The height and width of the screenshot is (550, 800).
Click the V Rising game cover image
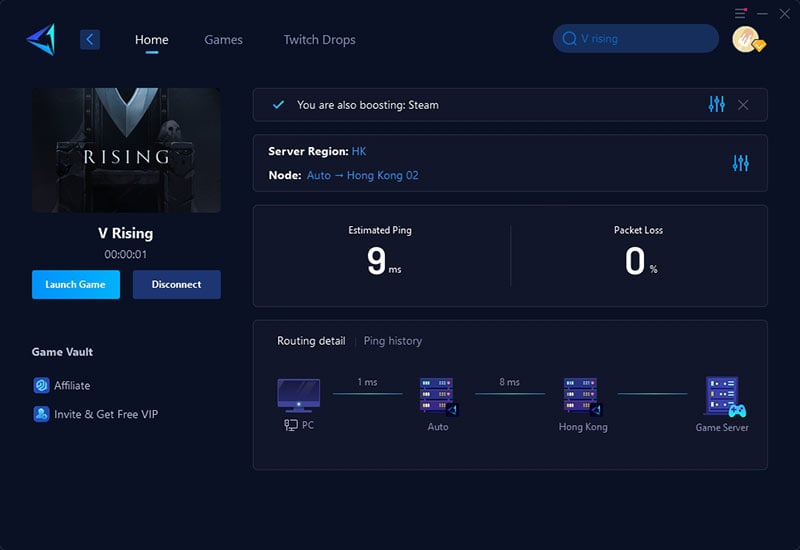127,150
